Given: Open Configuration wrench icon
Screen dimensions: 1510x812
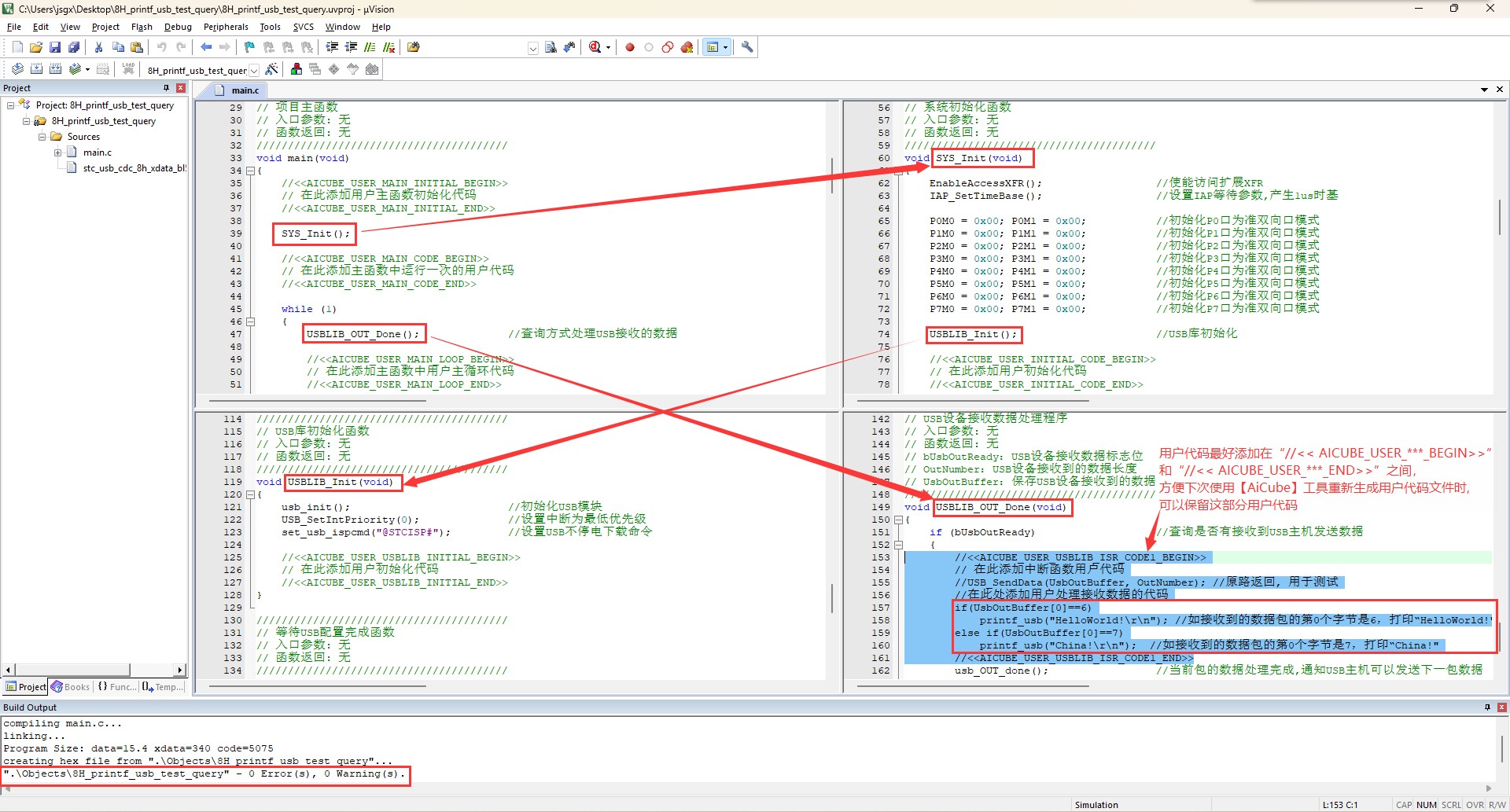Looking at the screenshot, I should tap(747, 47).
